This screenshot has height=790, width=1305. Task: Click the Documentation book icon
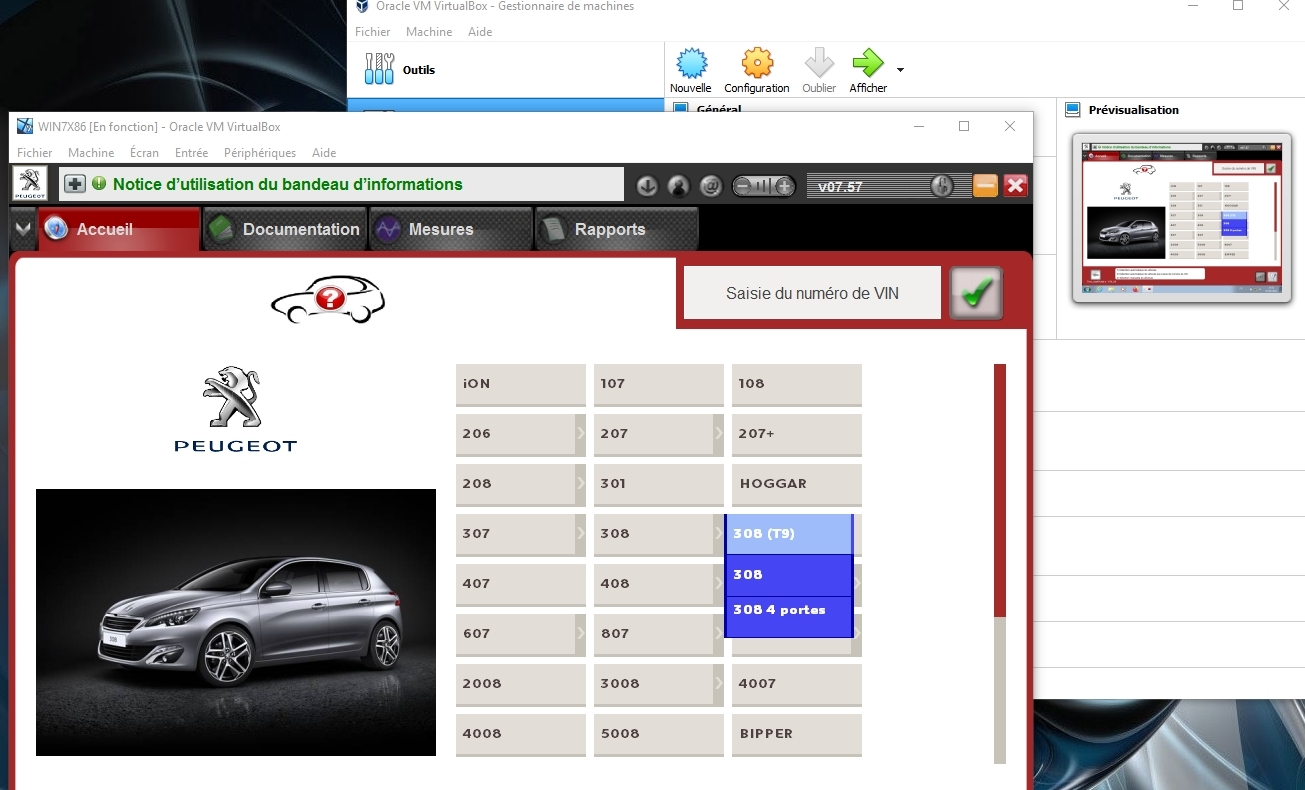[221, 229]
